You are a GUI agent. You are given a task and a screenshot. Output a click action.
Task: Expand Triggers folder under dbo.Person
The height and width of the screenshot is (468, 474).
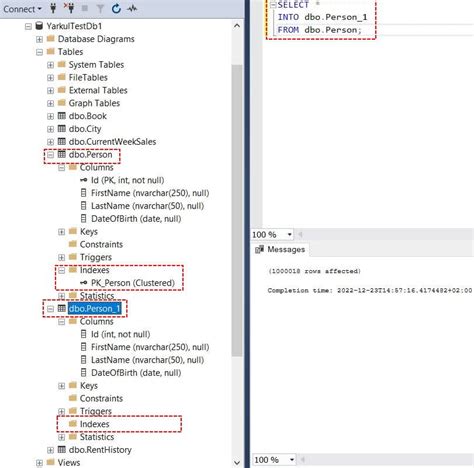click(x=61, y=258)
